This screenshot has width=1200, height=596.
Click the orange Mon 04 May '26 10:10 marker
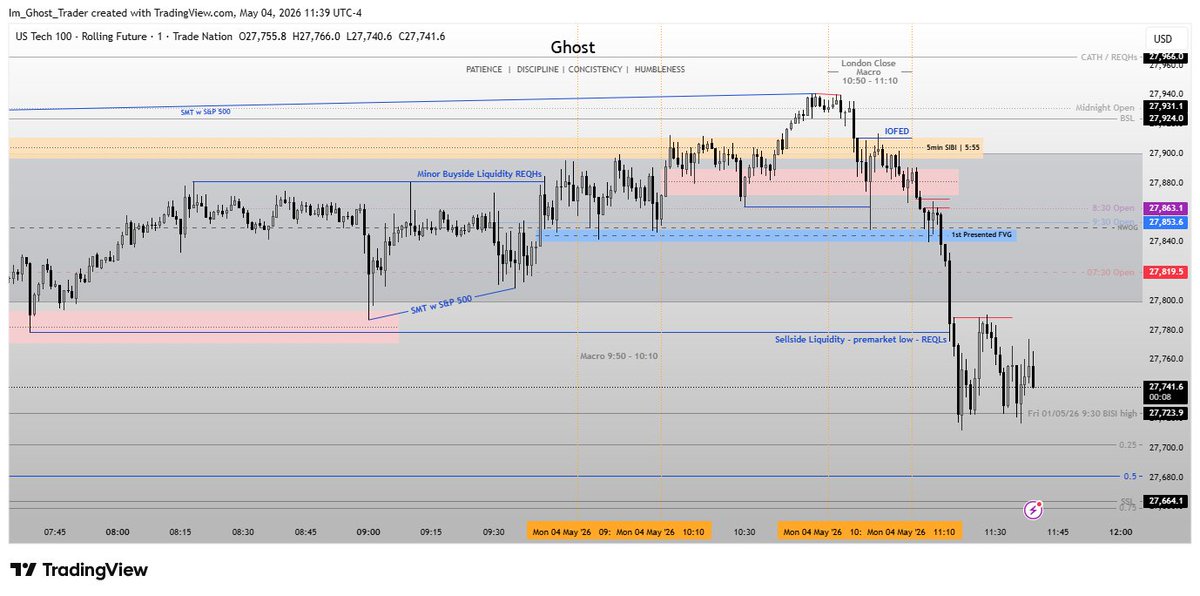pos(662,532)
